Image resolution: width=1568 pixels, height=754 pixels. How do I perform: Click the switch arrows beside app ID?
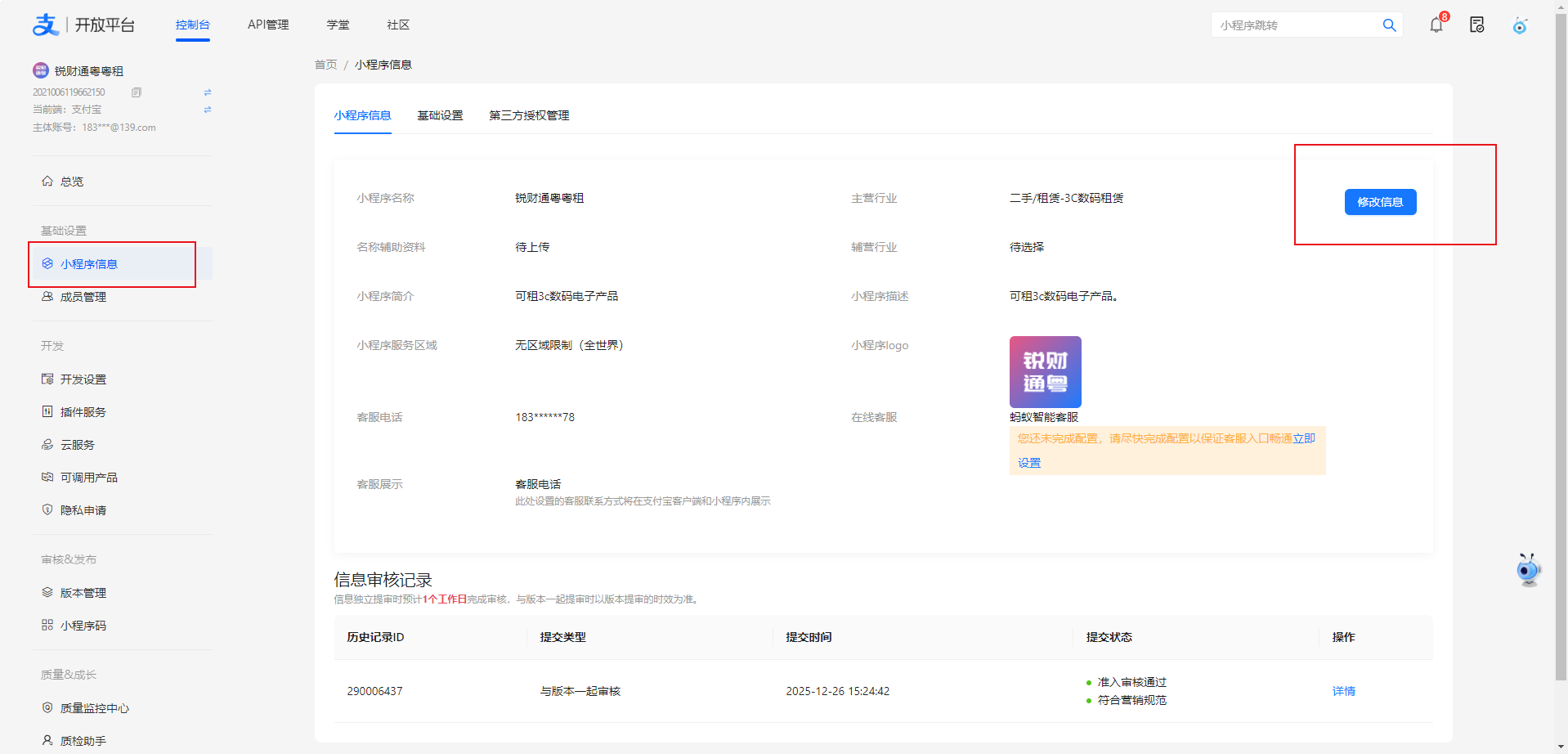tap(207, 92)
